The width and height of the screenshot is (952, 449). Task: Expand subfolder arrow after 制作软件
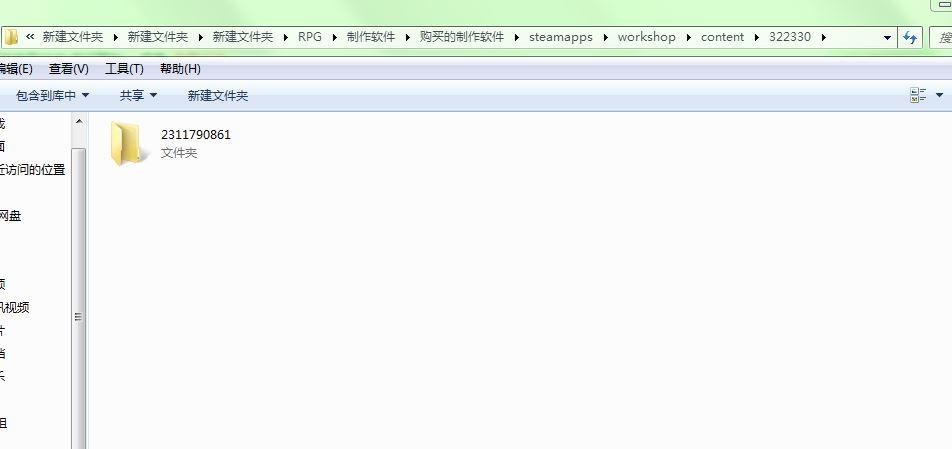(407, 37)
